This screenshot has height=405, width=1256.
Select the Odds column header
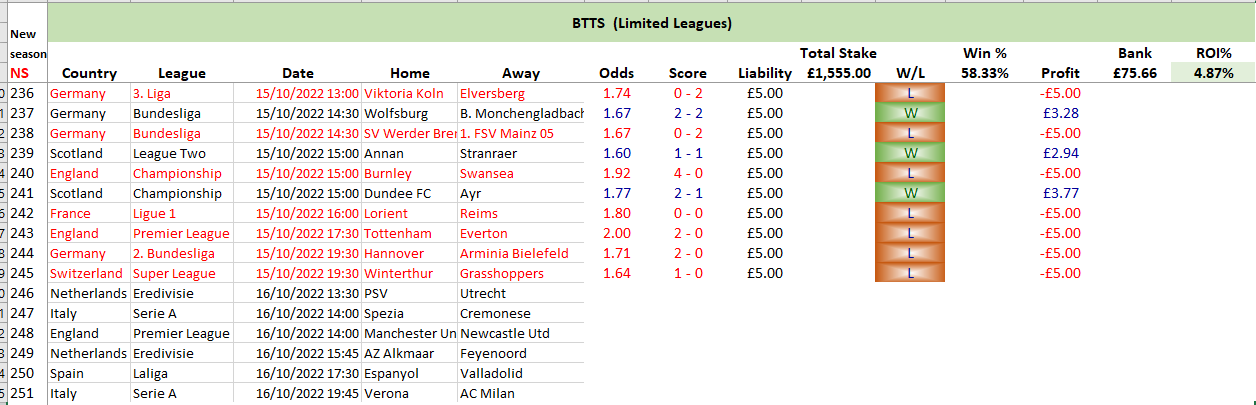[x=616, y=73]
